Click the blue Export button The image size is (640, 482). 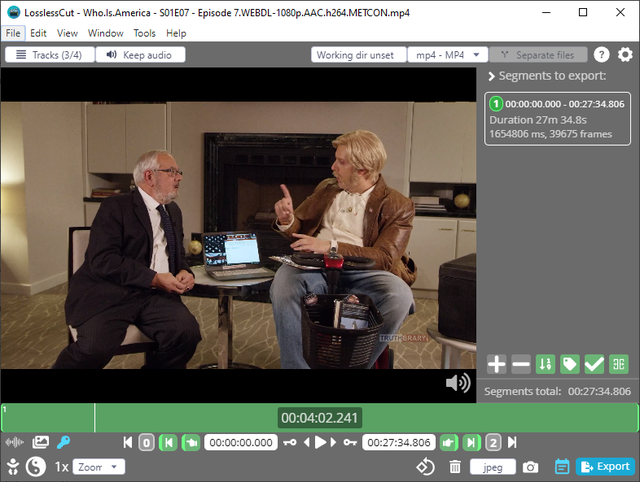coord(604,467)
